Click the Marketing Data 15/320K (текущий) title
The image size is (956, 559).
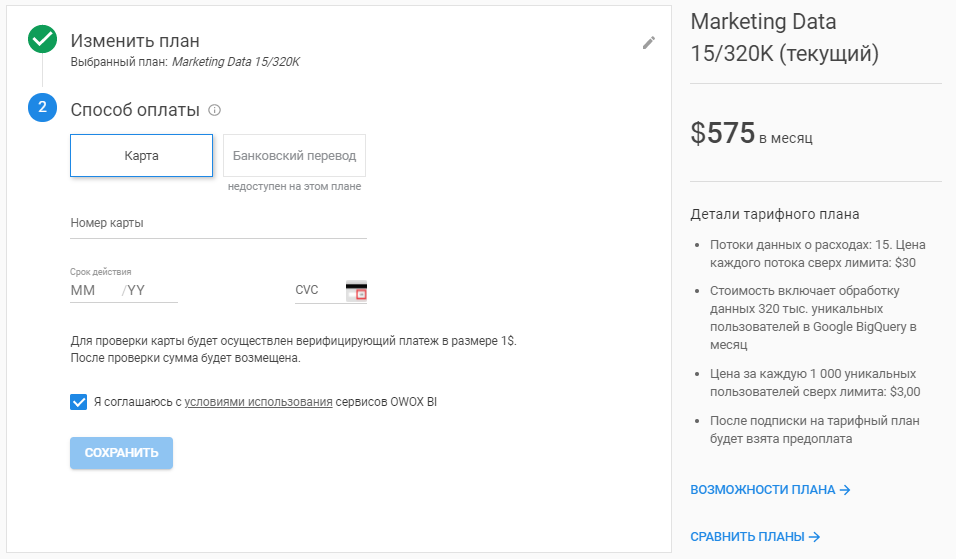(785, 37)
